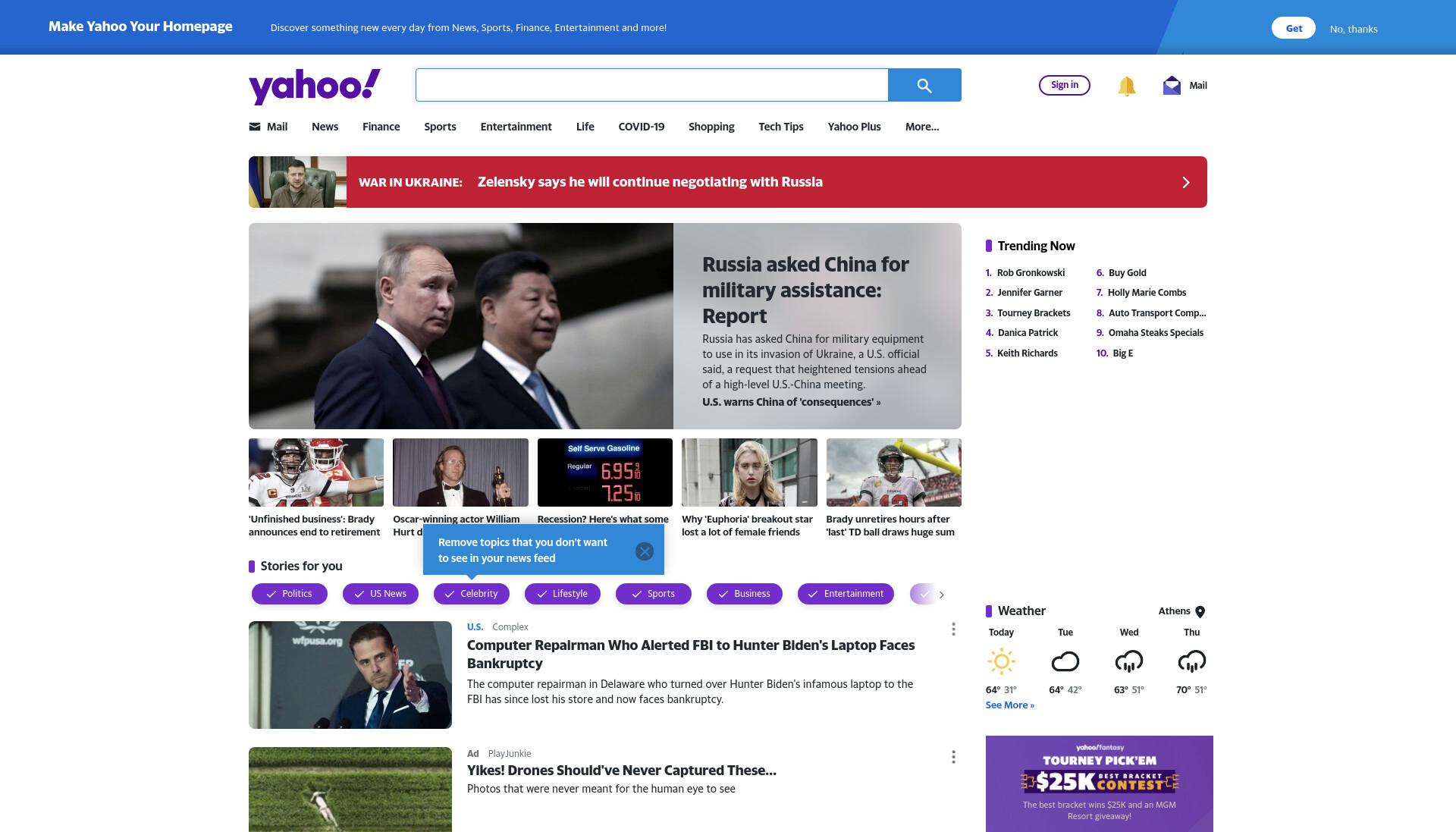
Task: Open the notifications bell
Action: coord(1126,86)
